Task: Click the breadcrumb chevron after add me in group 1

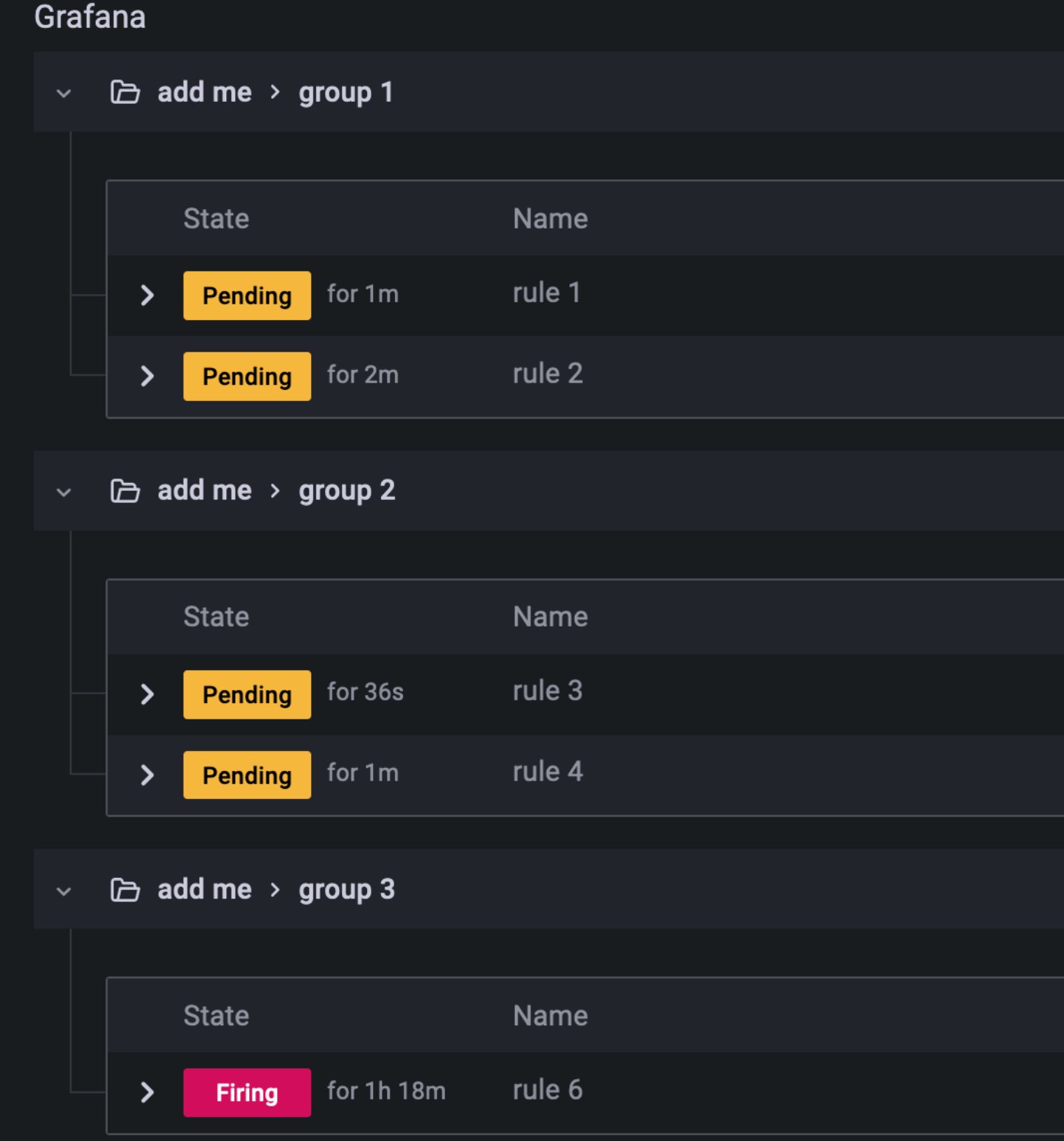Action: 274,92
